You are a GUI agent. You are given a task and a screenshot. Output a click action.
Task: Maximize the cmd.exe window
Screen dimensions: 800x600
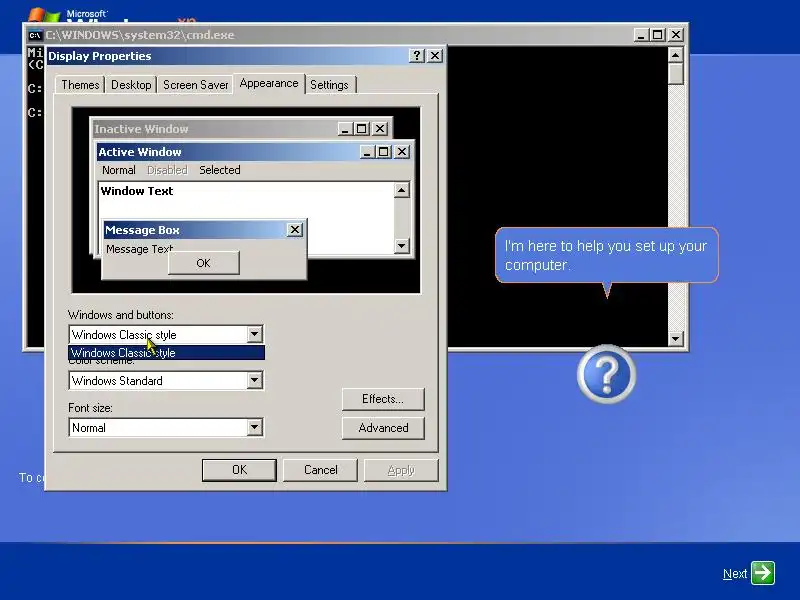[x=658, y=35]
